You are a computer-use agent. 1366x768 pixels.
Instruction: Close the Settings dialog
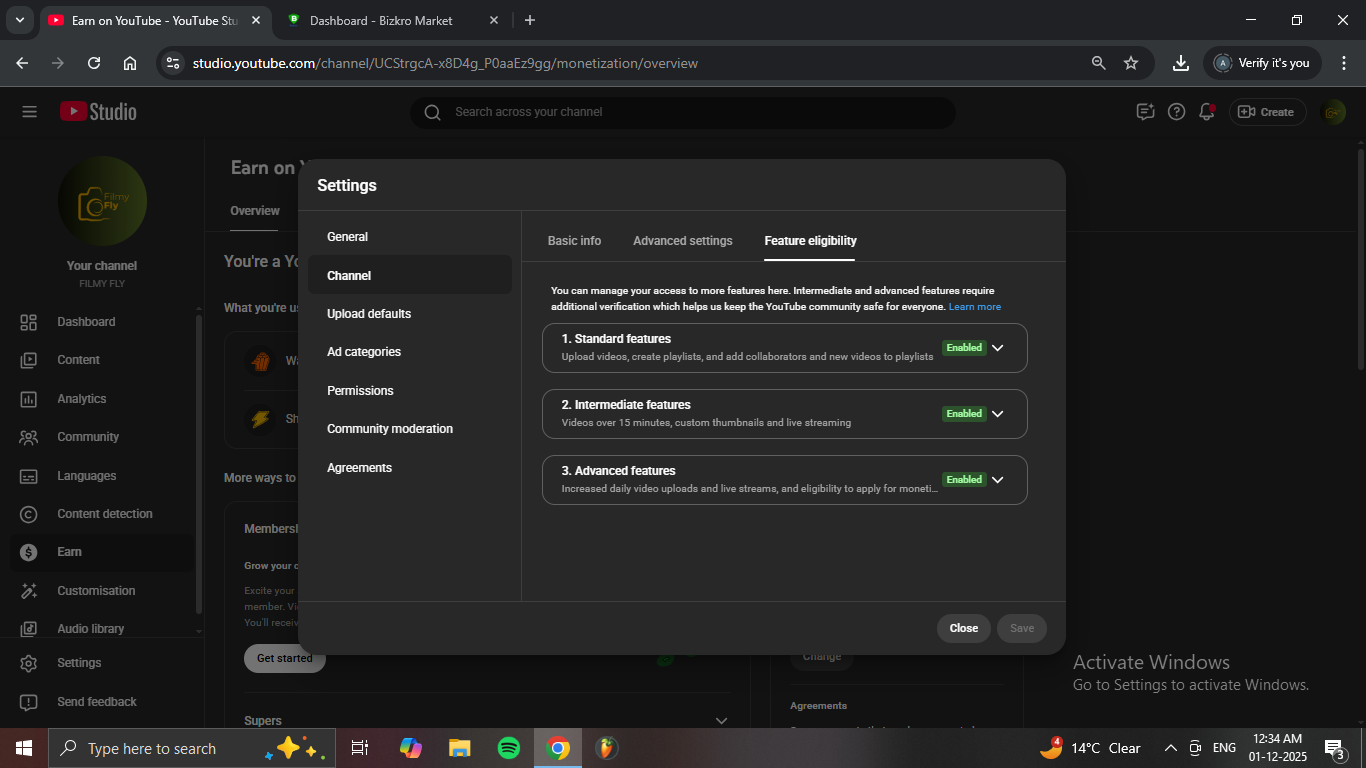(x=963, y=628)
